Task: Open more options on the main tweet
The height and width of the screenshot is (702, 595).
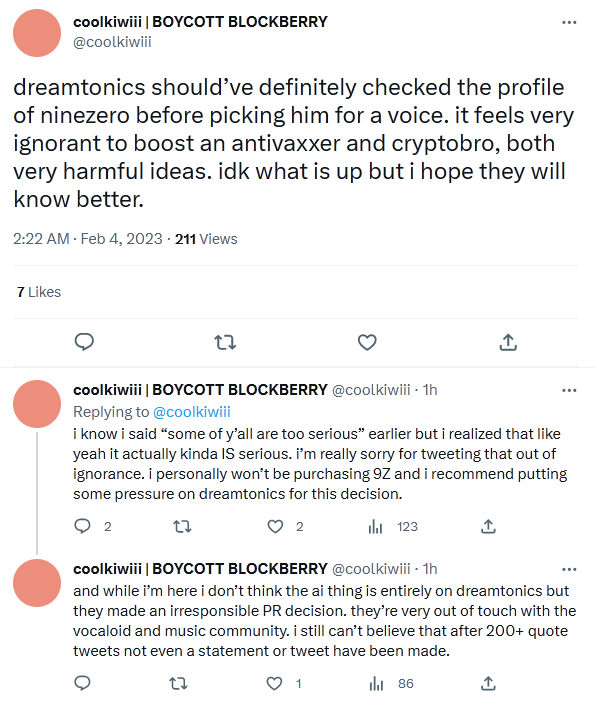Action: click(569, 22)
